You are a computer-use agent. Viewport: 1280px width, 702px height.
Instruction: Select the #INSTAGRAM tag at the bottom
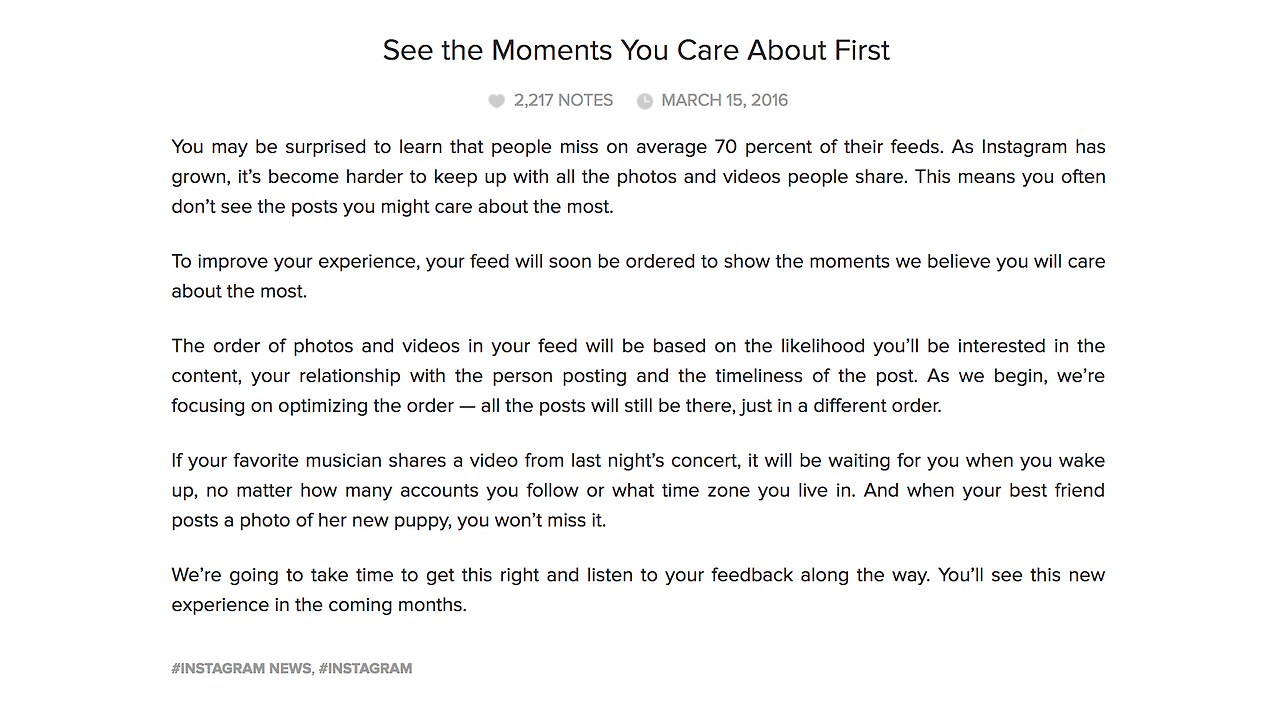pyautogui.click(x=365, y=668)
